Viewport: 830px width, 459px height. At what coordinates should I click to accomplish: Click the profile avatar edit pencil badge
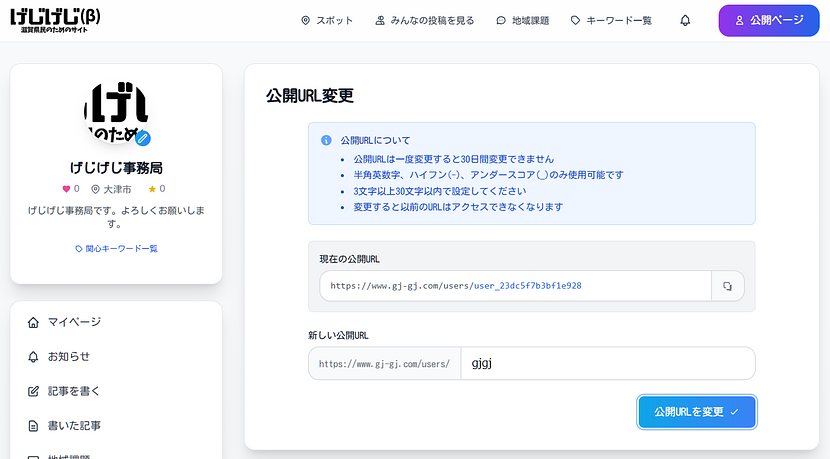[143, 136]
